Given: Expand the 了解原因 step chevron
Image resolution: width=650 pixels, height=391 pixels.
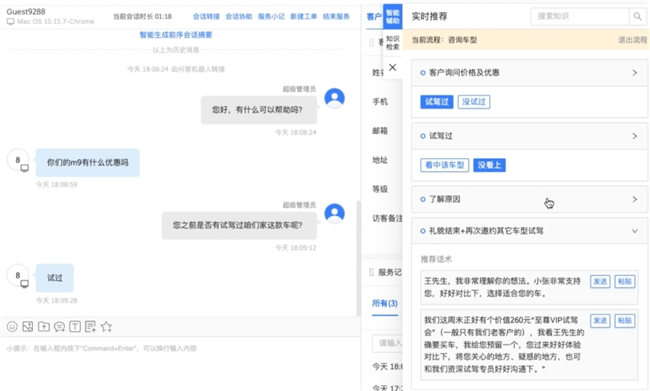Looking at the screenshot, I should pos(635,199).
